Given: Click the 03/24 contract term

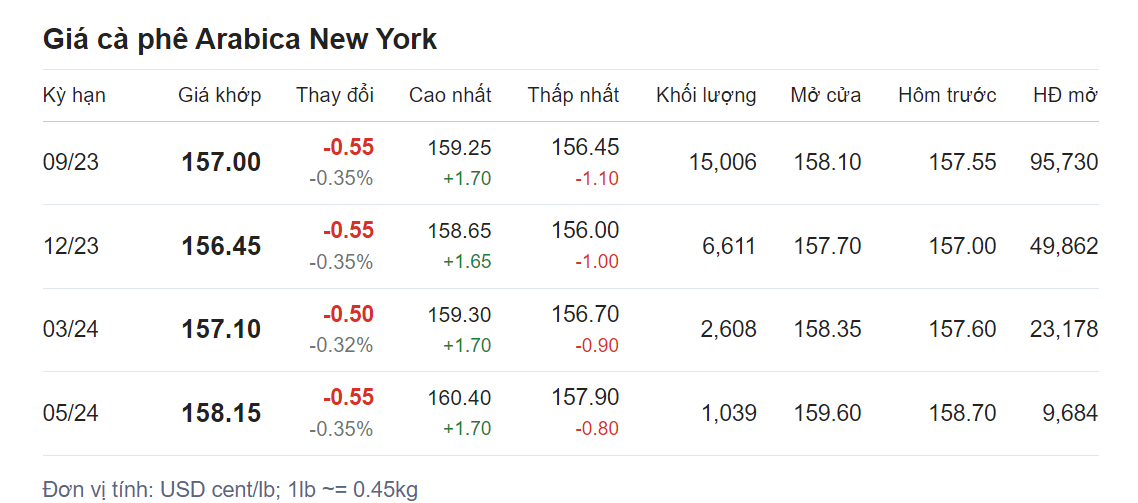Looking at the screenshot, I should pyautogui.click(x=71, y=329).
